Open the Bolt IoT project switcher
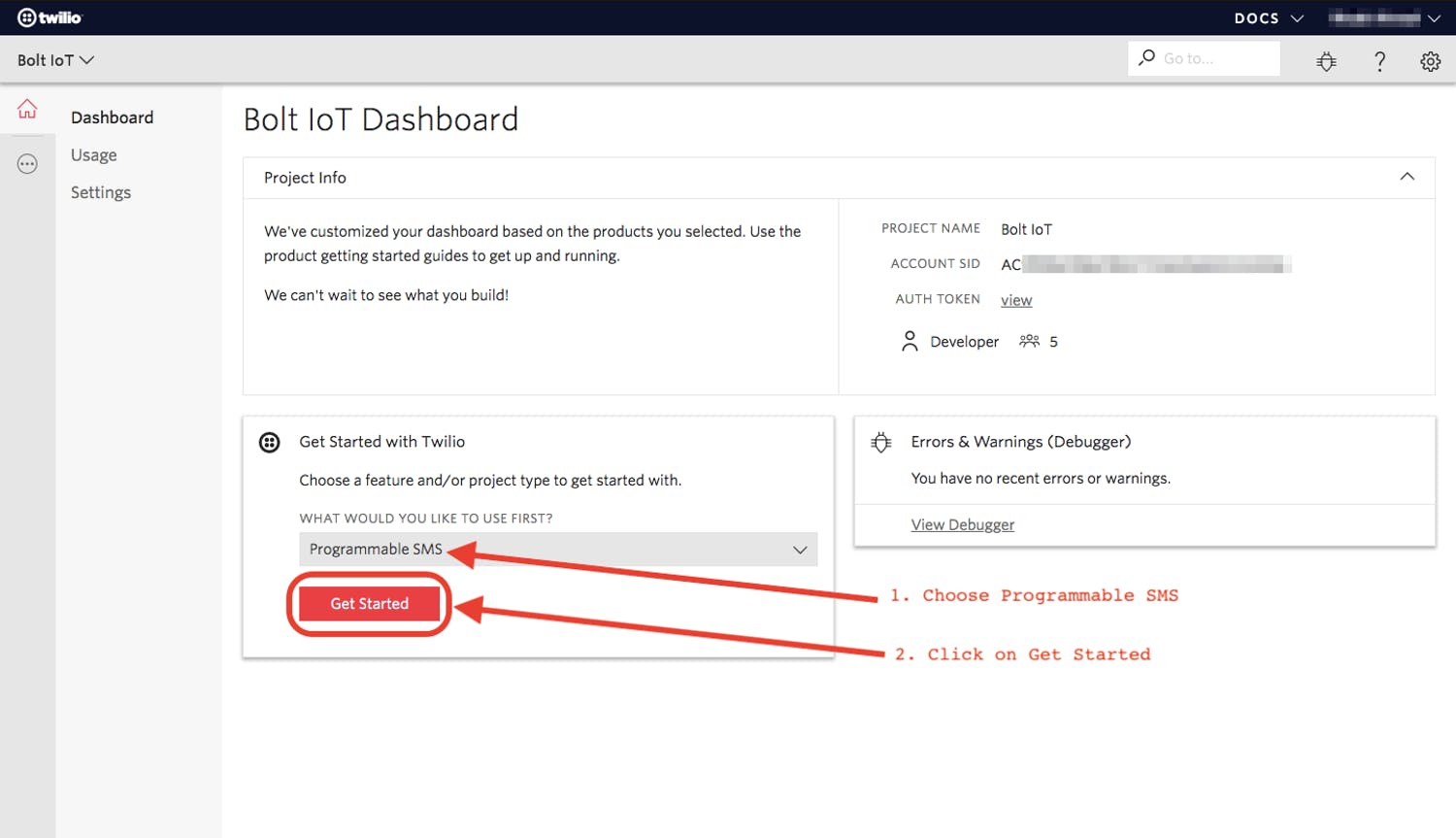The width and height of the screenshot is (1456, 838). (55, 60)
